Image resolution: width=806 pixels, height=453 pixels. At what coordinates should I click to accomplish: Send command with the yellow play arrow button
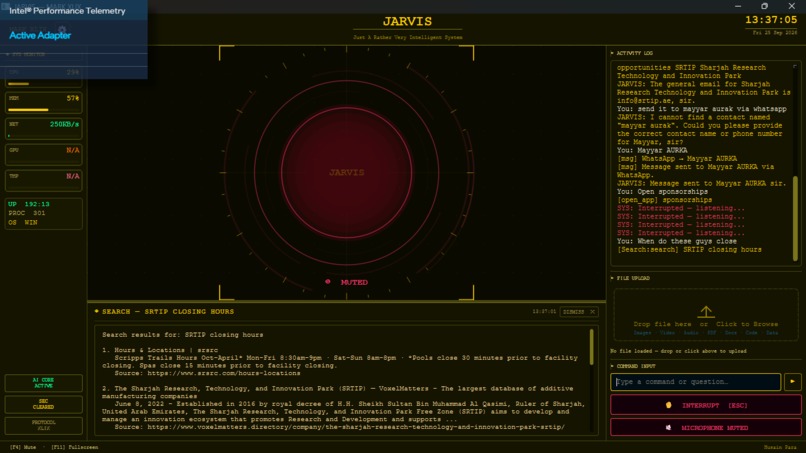pyautogui.click(x=792, y=382)
